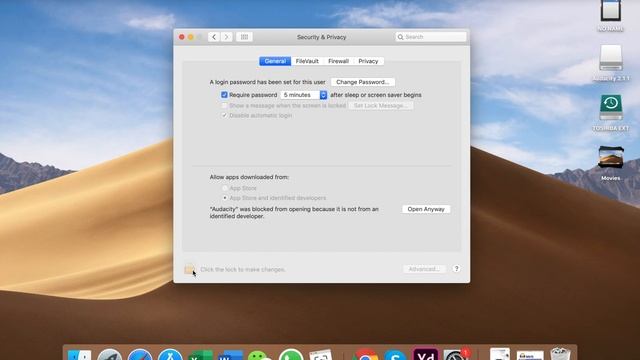Viewport: 640px width, 360px height.
Task: Launch Safari from the dock
Action: [x=140, y=354]
